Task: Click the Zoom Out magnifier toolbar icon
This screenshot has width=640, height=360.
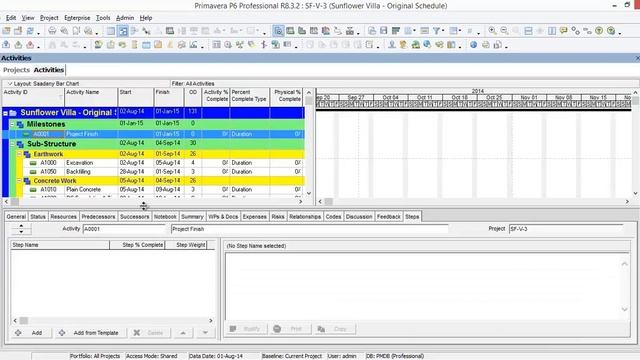Action: pos(504,31)
